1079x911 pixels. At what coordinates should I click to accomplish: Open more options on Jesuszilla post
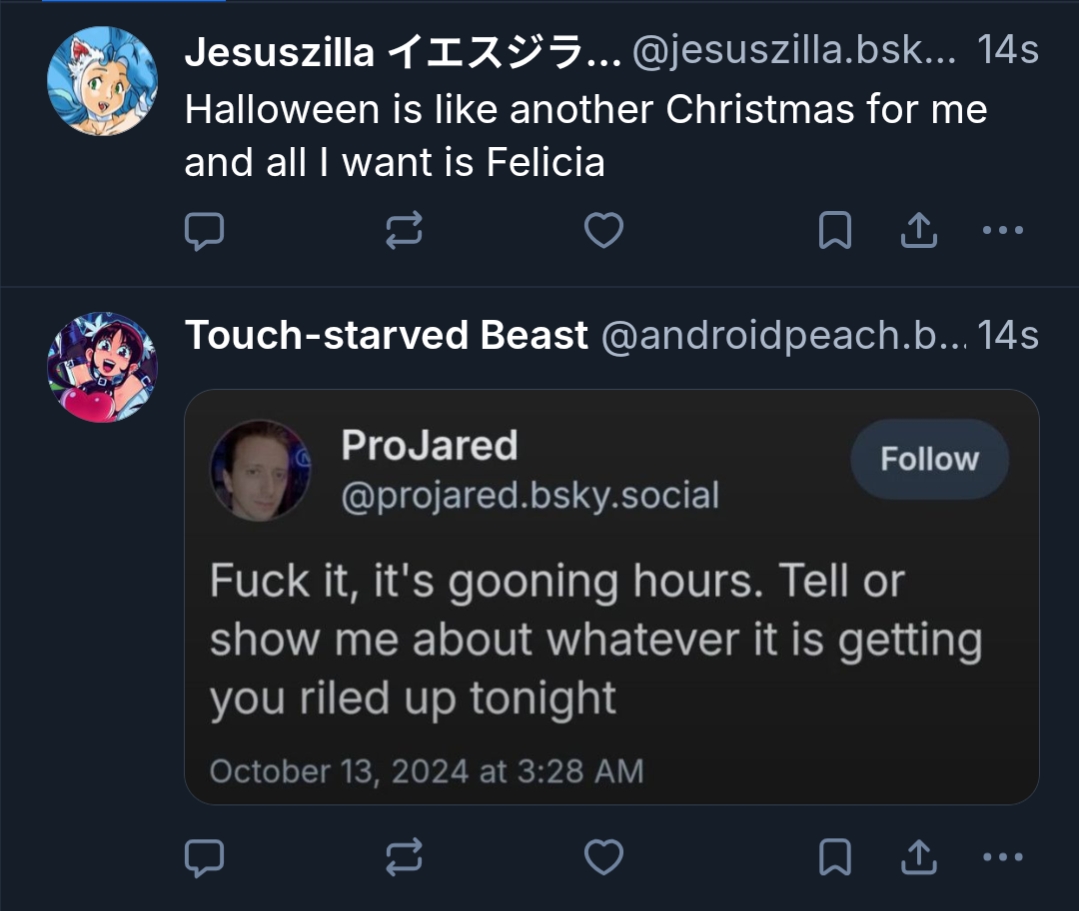[x=1002, y=232]
